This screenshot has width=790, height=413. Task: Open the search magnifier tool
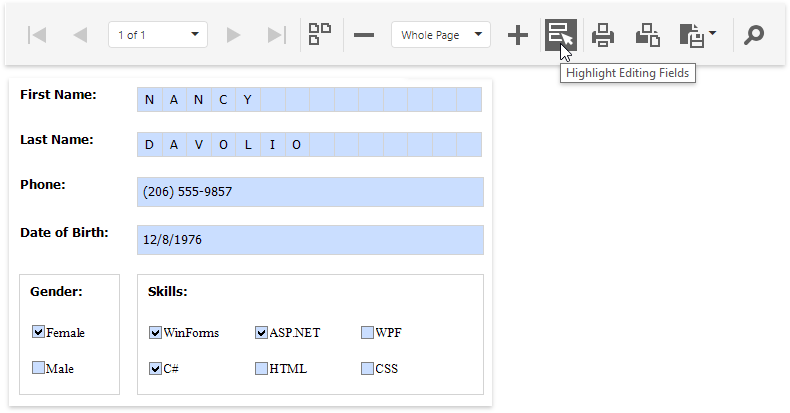pyautogui.click(x=754, y=35)
